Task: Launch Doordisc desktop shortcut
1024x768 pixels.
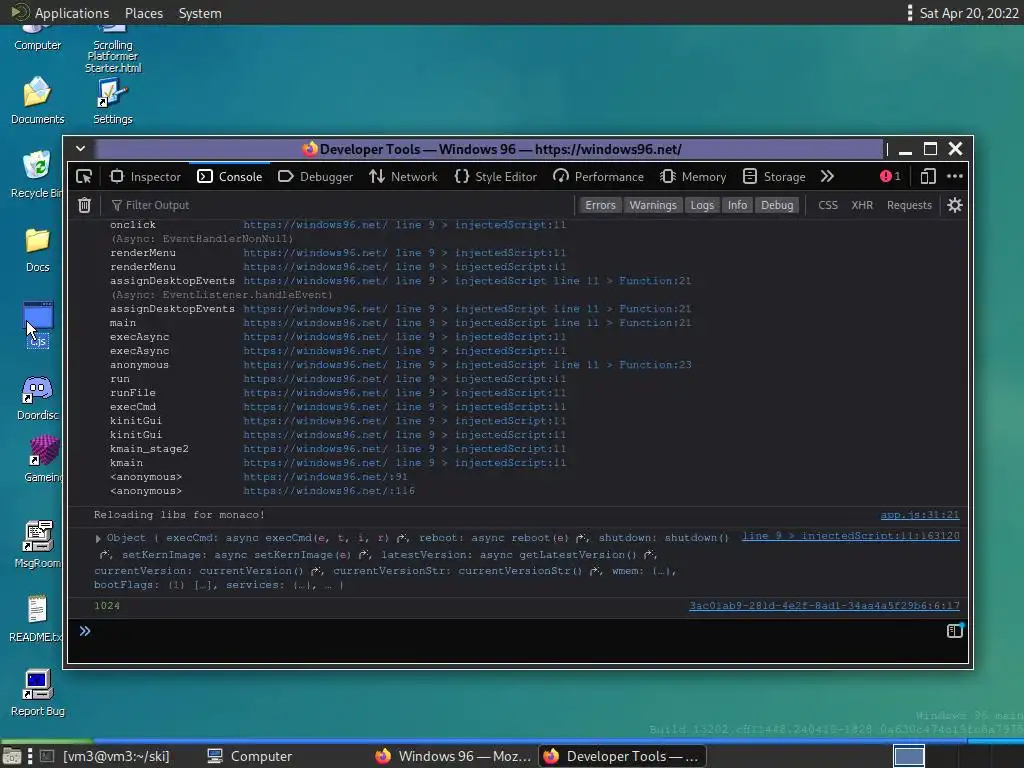Action: 37,398
